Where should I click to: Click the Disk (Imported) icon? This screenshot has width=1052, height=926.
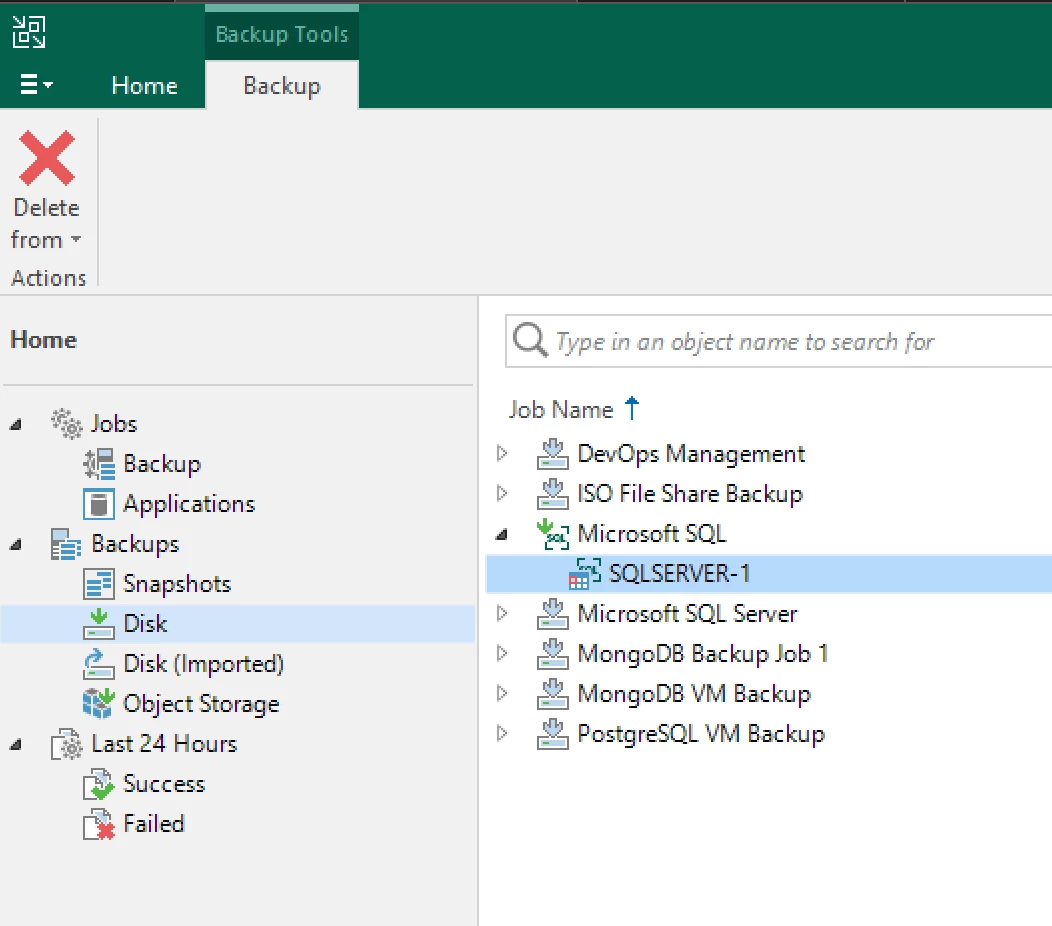point(99,664)
